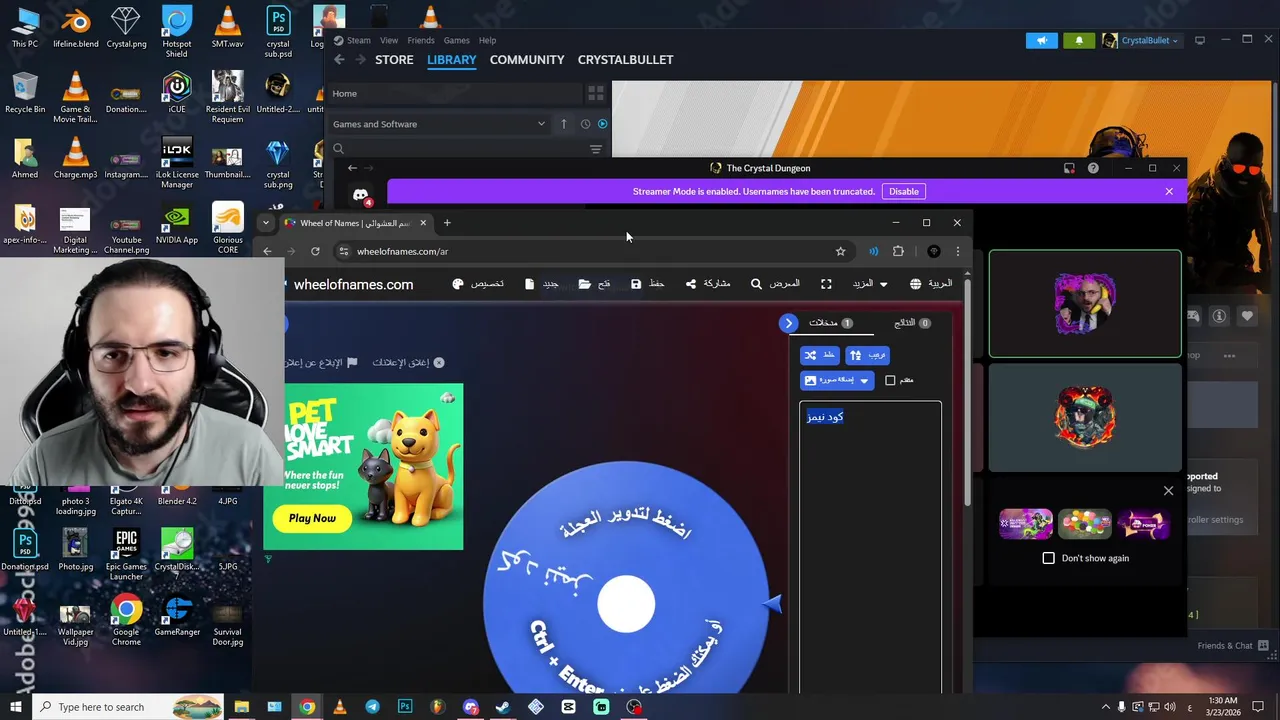The height and width of the screenshot is (720, 1280).
Task: Select the bottom Discord call participant tile
Action: 1085,417
